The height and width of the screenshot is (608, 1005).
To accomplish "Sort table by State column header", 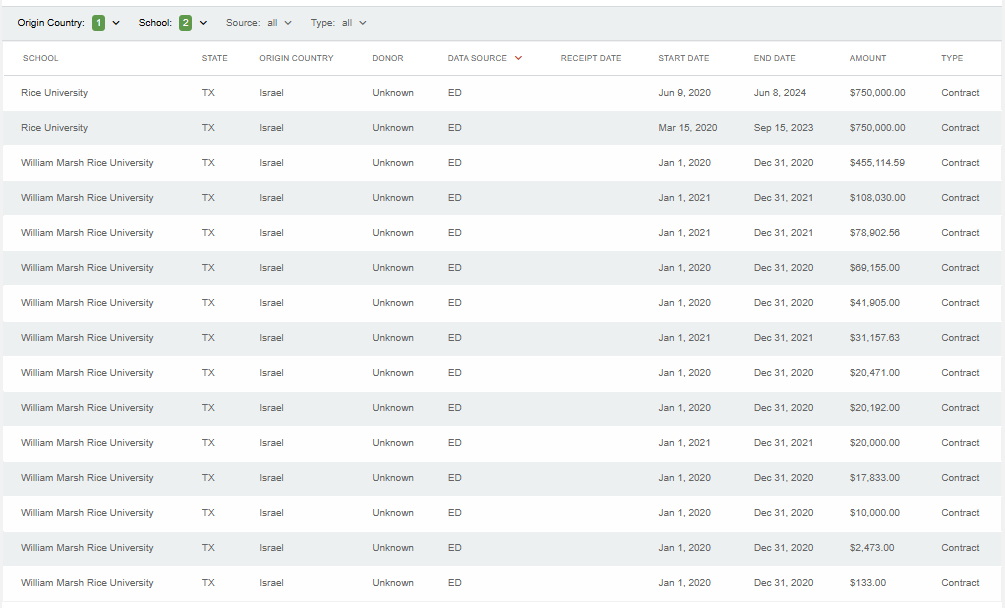I will pyautogui.click(x=215, y=58).
